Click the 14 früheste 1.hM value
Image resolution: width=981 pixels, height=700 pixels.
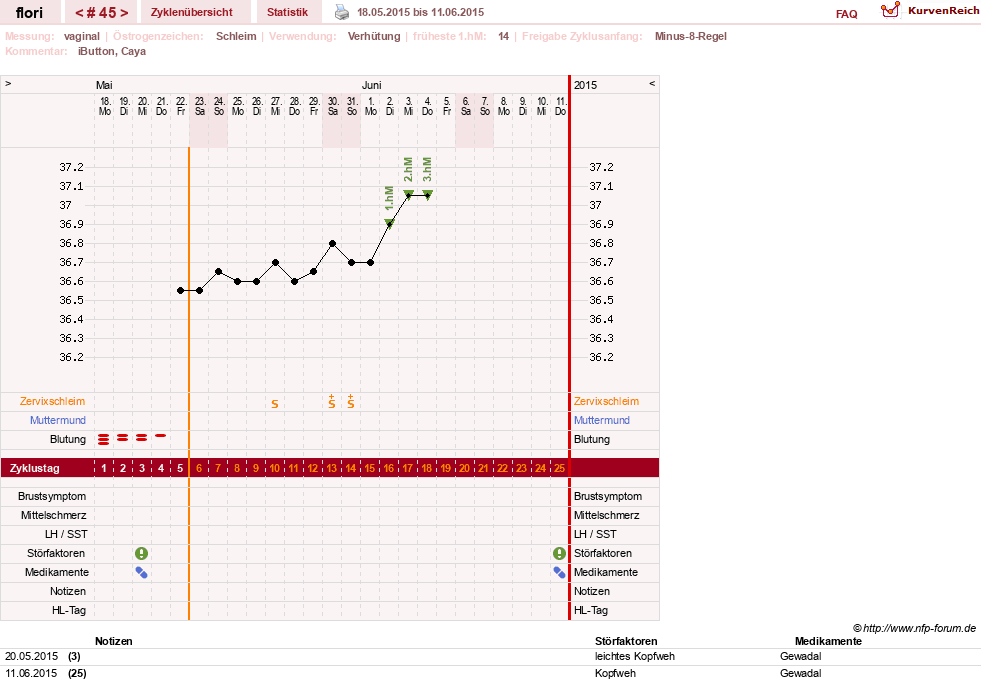pyautogui.click(x=504, y=36)
